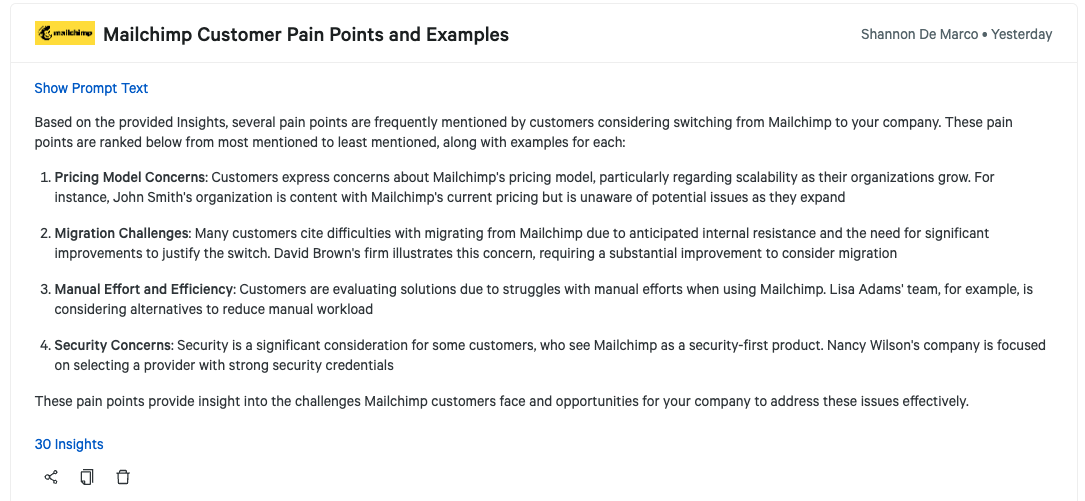Click the closing paragraph starting These pain points provide
Image resolution: width=1085 pixels, height=501 pixels.
tap(501, 401)
